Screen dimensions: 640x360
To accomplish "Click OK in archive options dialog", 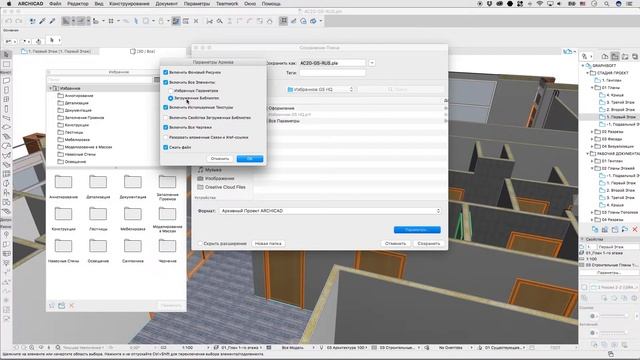I will [x=250, y=158].
